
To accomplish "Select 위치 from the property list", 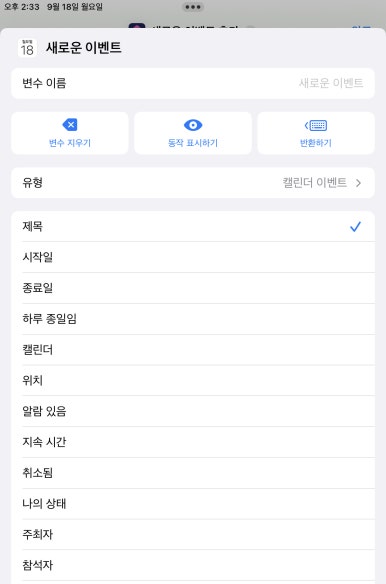I will [x=193, y=380].
